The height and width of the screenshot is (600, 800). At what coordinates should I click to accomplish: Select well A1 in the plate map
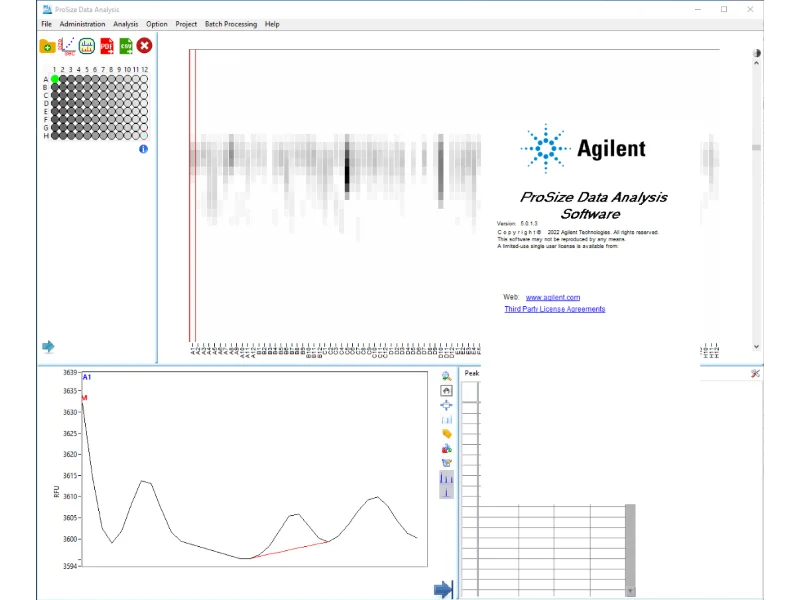coord(56,79)
